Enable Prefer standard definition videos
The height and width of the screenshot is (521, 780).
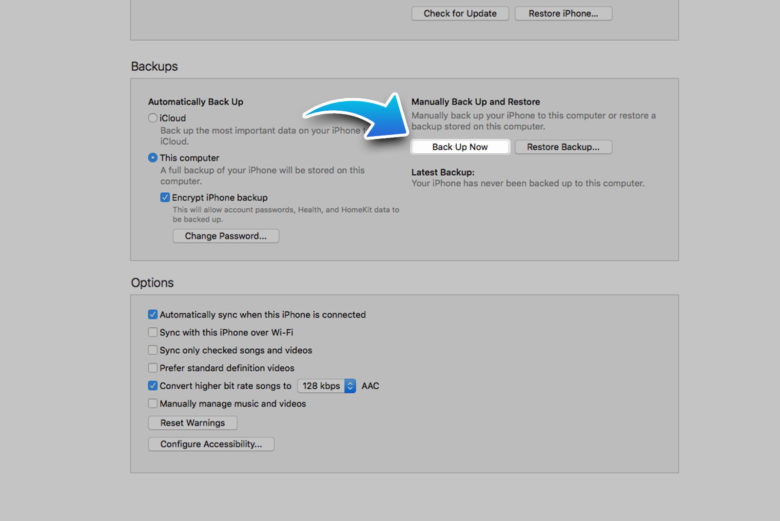[153, 368]
